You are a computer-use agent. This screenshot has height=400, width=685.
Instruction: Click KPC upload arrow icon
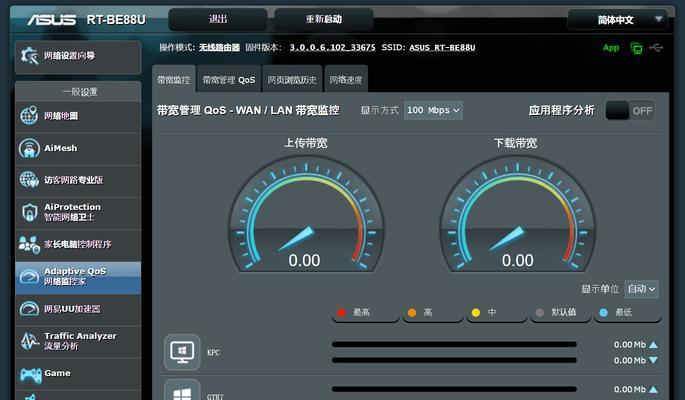tap(653, 345)
